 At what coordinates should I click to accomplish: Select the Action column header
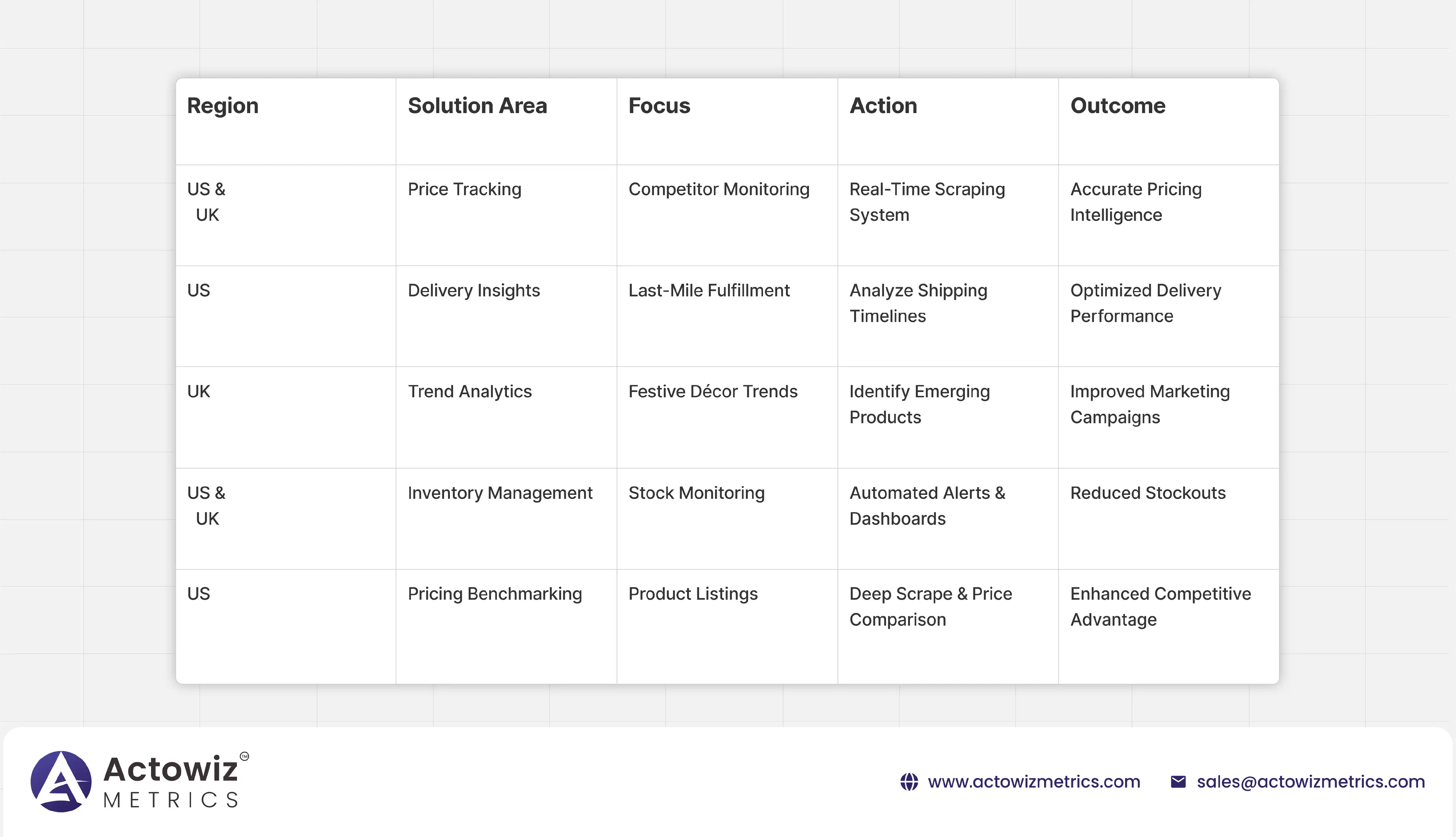tap(883, 106)
